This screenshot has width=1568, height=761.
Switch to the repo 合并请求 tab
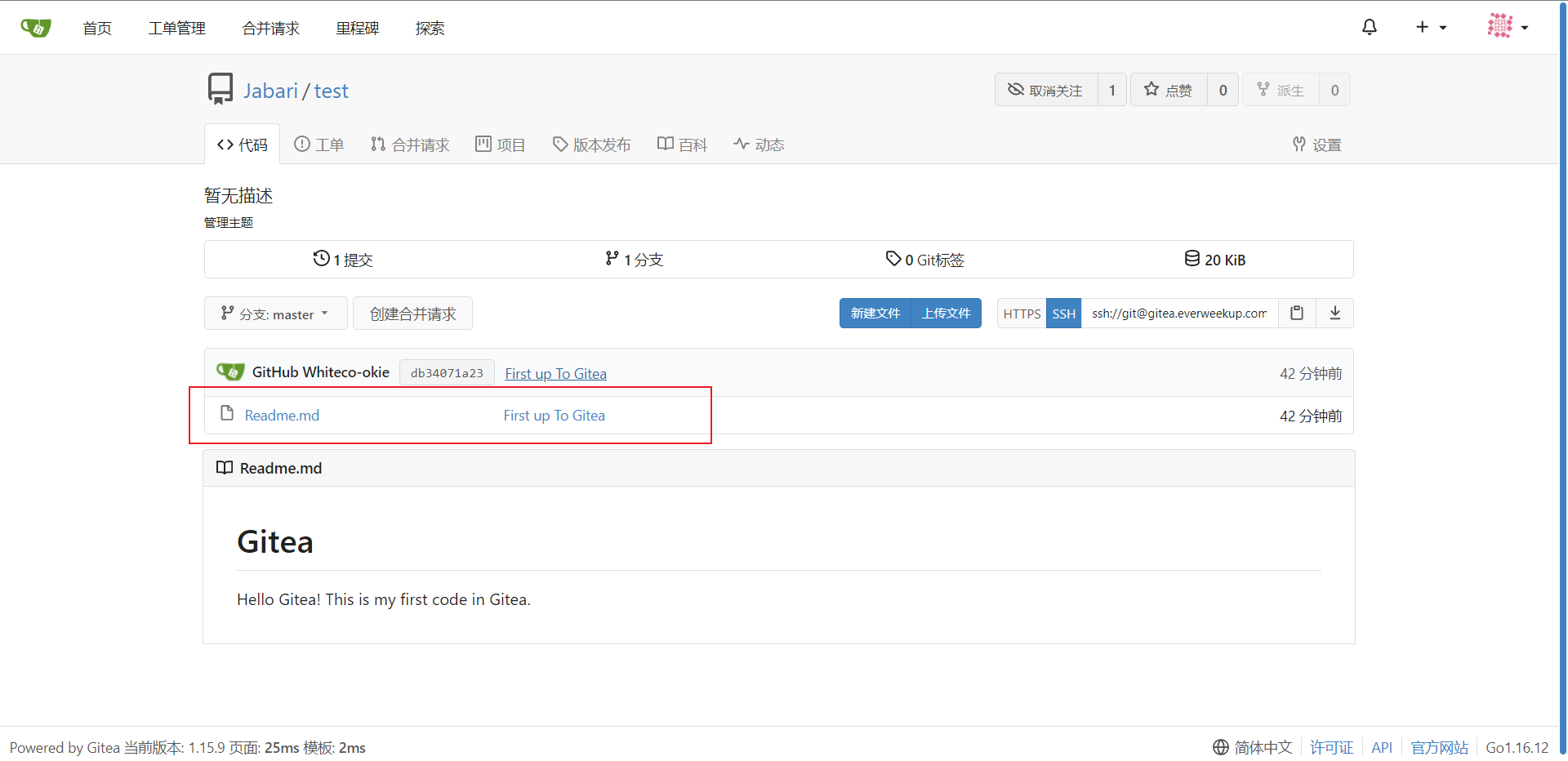coord(410,145)
